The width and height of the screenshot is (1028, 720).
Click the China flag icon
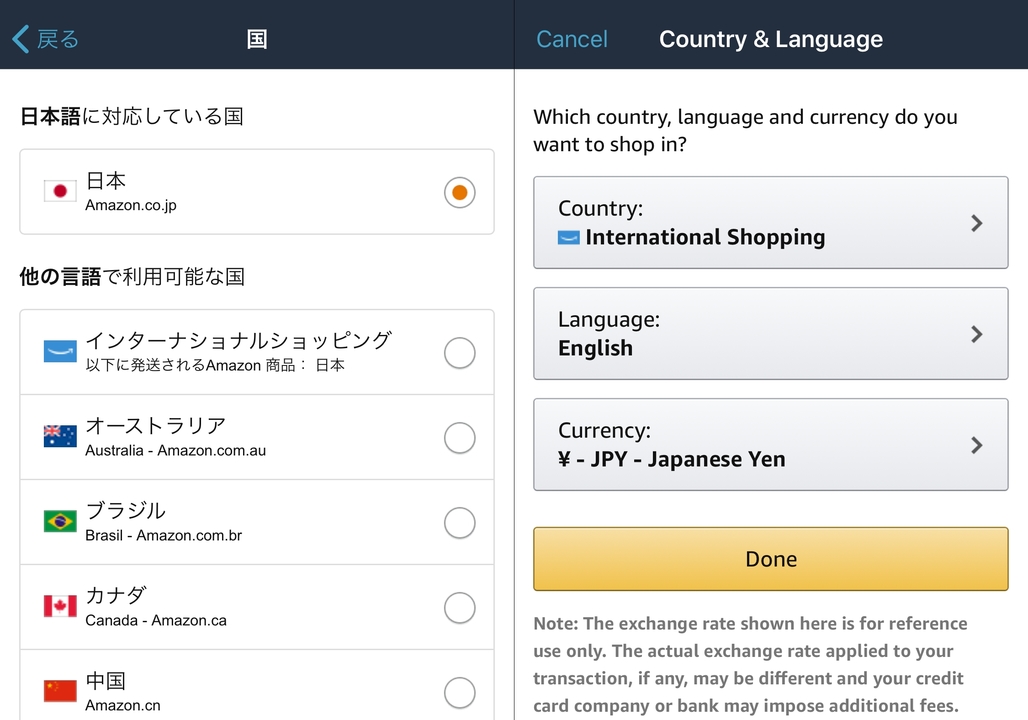pyautogui.click(x=60, y=691)
